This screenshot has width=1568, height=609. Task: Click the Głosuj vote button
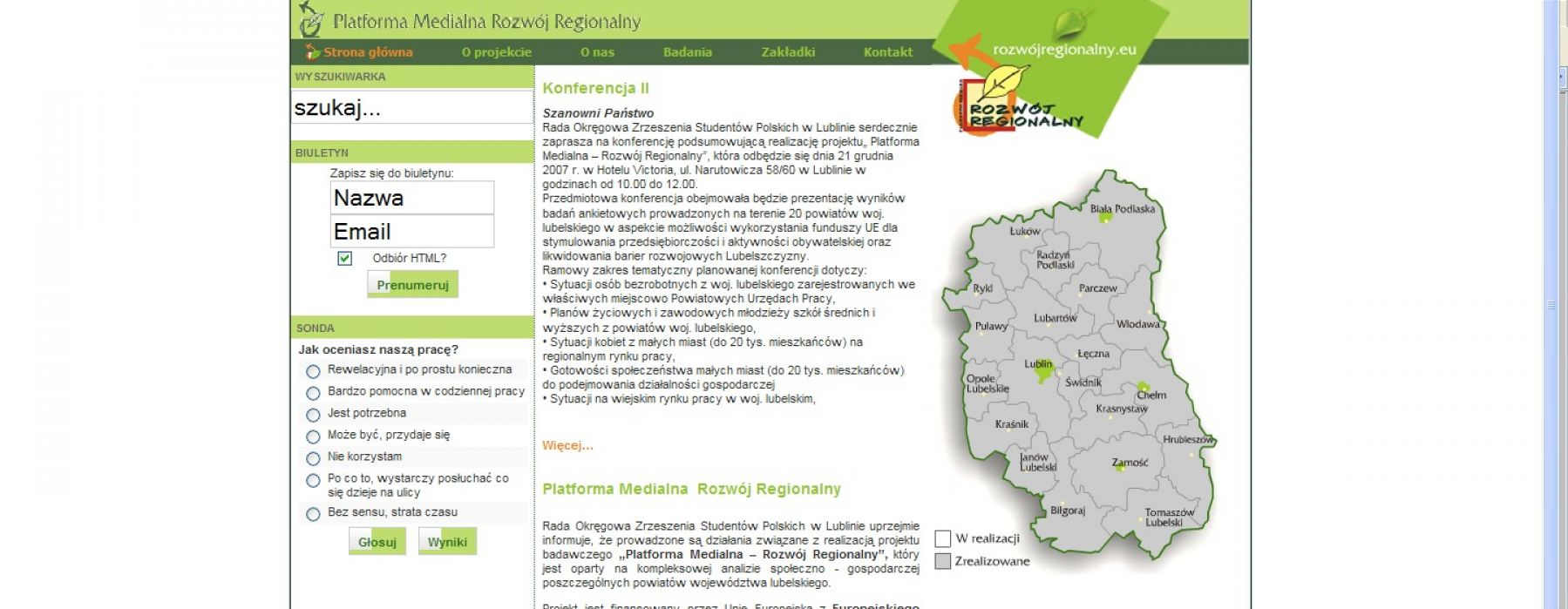[377, 542]
